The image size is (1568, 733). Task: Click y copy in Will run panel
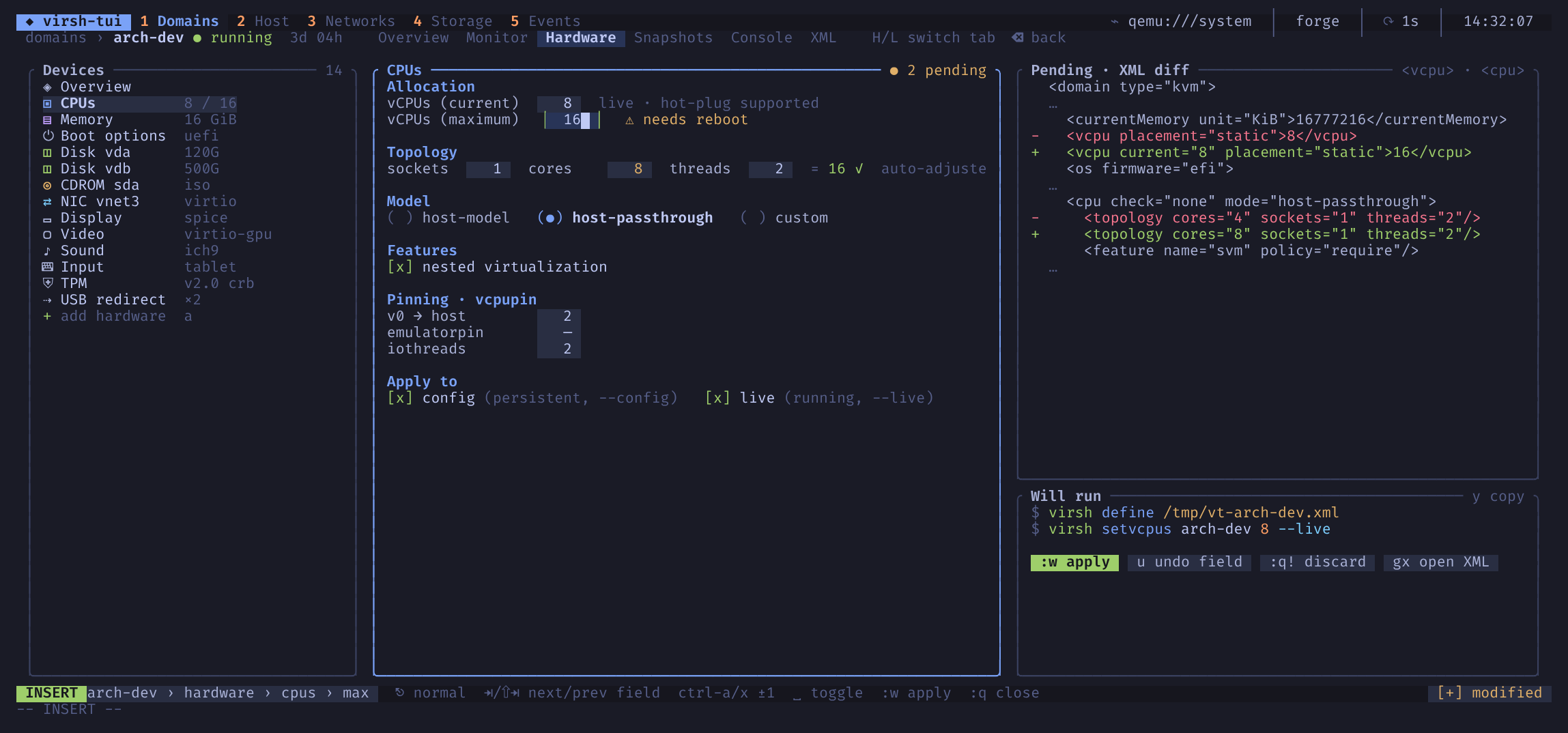pos(1498,496)
